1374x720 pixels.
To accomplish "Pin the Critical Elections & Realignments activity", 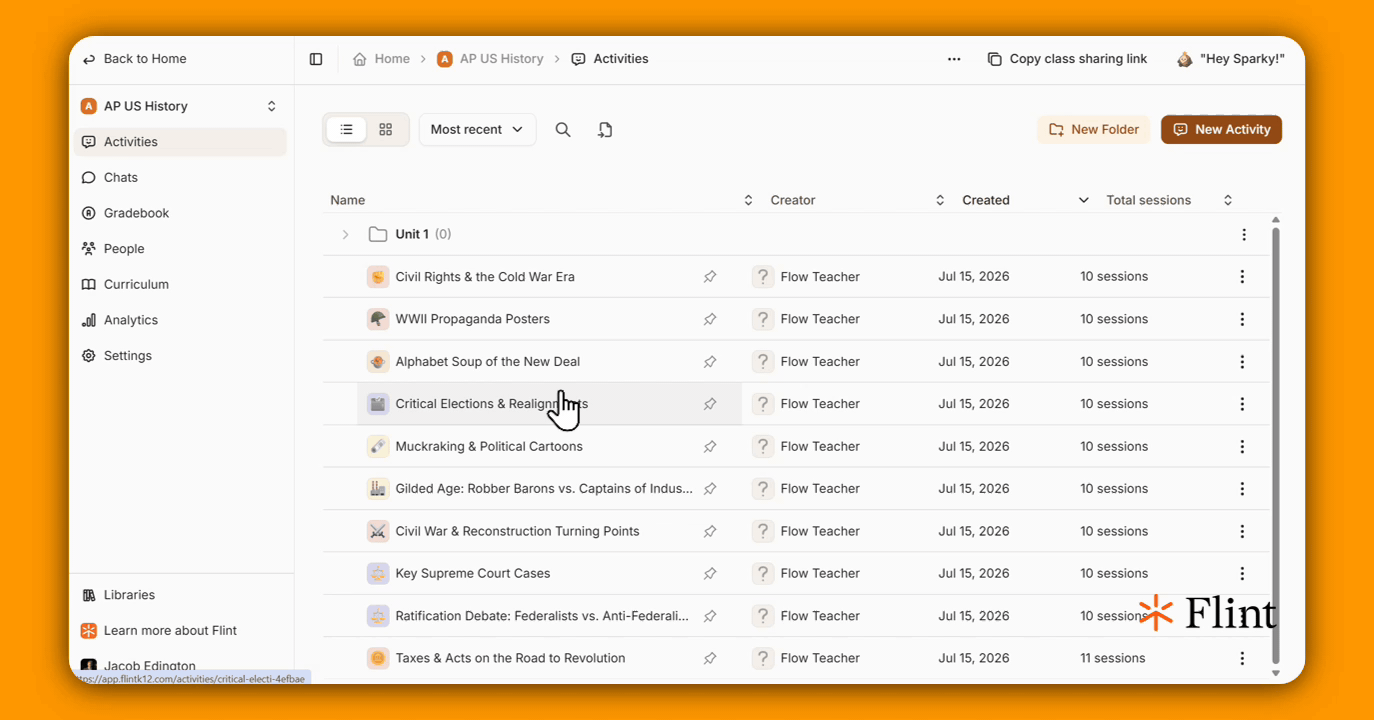I will [x=710, y=404].
